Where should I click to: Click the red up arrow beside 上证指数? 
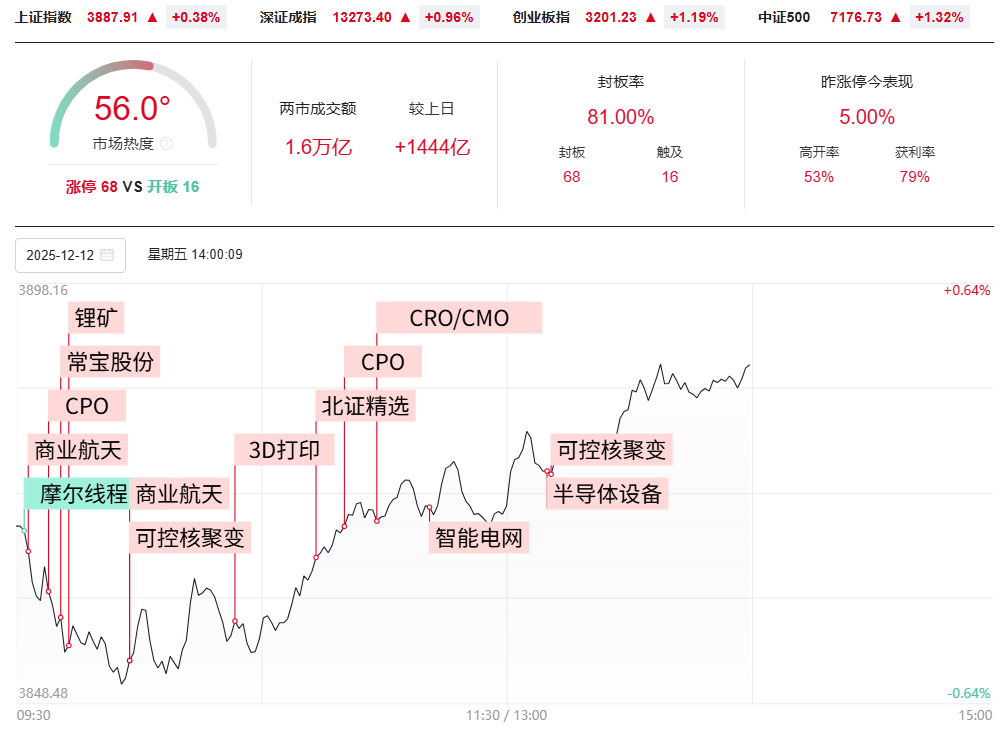(152, 17)
